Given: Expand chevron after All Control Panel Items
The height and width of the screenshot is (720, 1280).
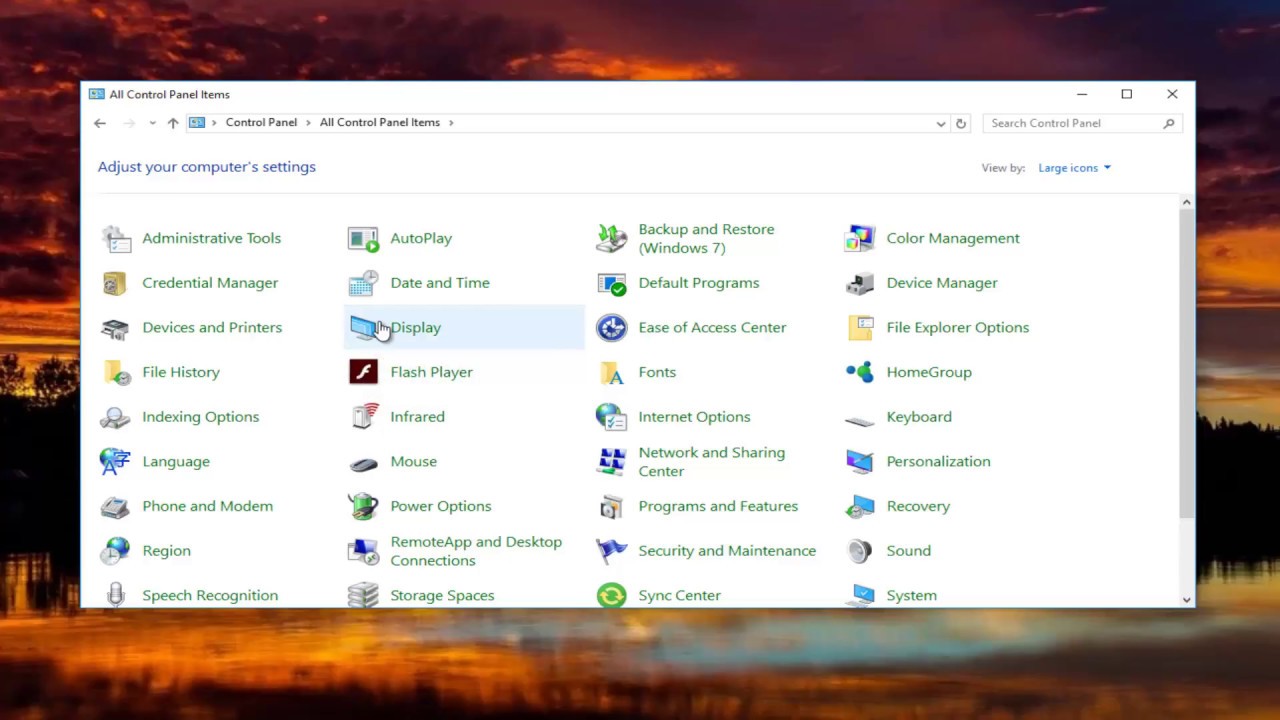Looking at the screenshot, I should tap(451, 122).
